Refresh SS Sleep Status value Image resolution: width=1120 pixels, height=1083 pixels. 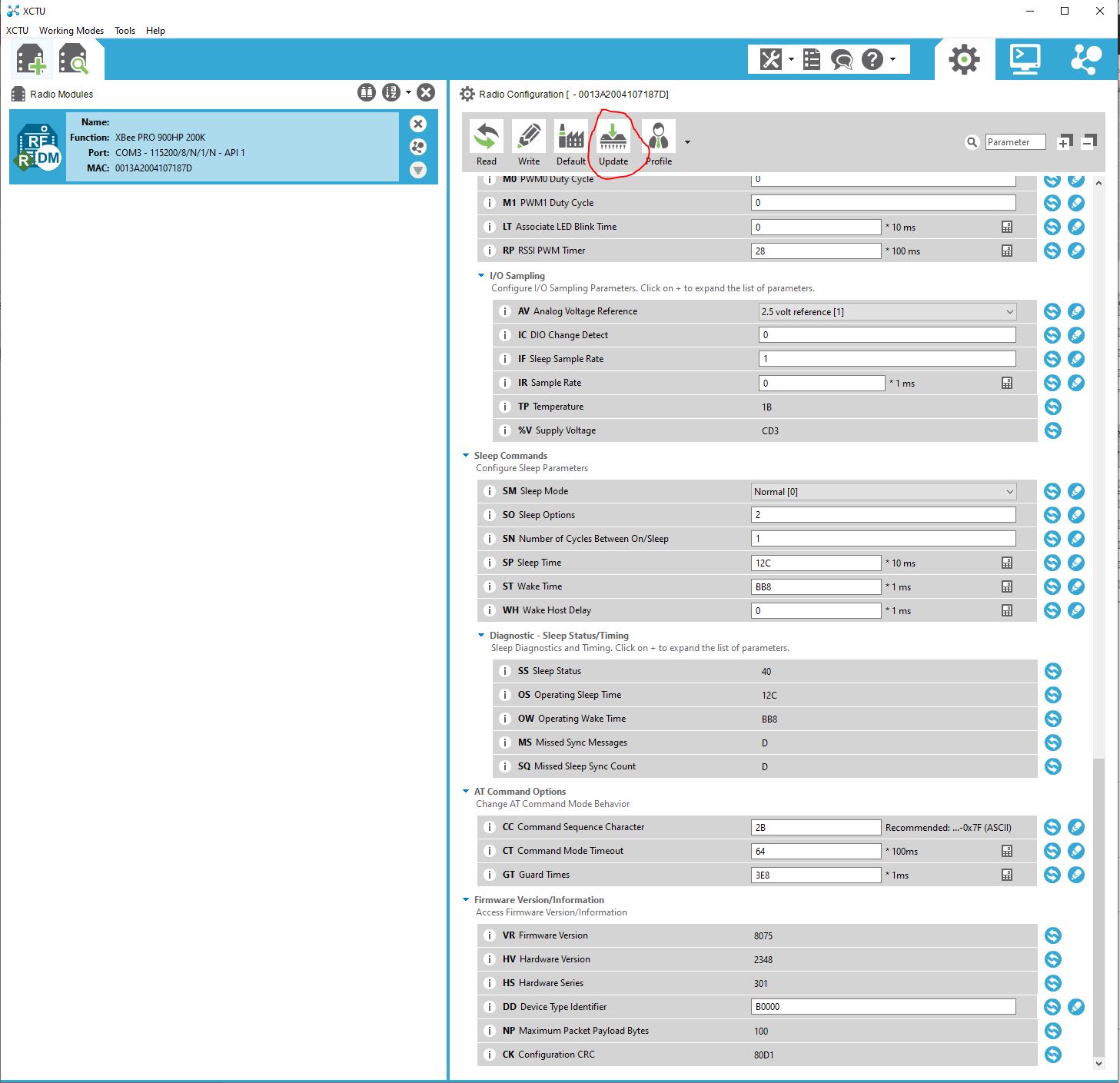[x=1053, y=671]
